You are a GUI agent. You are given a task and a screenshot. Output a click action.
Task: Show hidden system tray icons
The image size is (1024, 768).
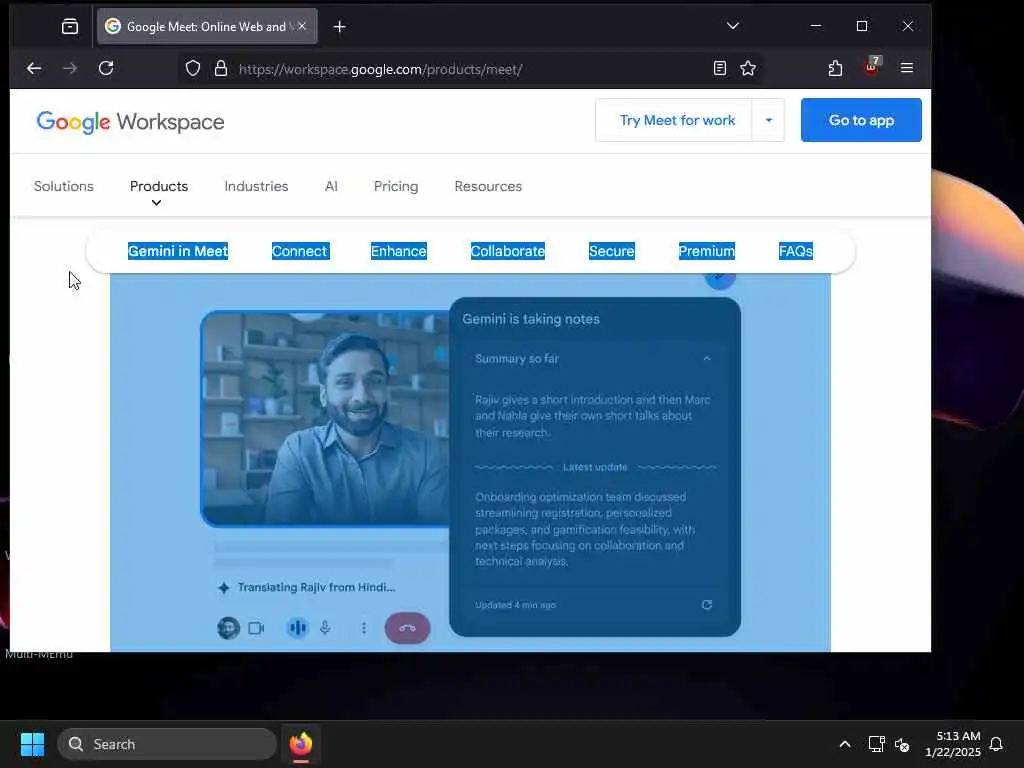[844, 744]
